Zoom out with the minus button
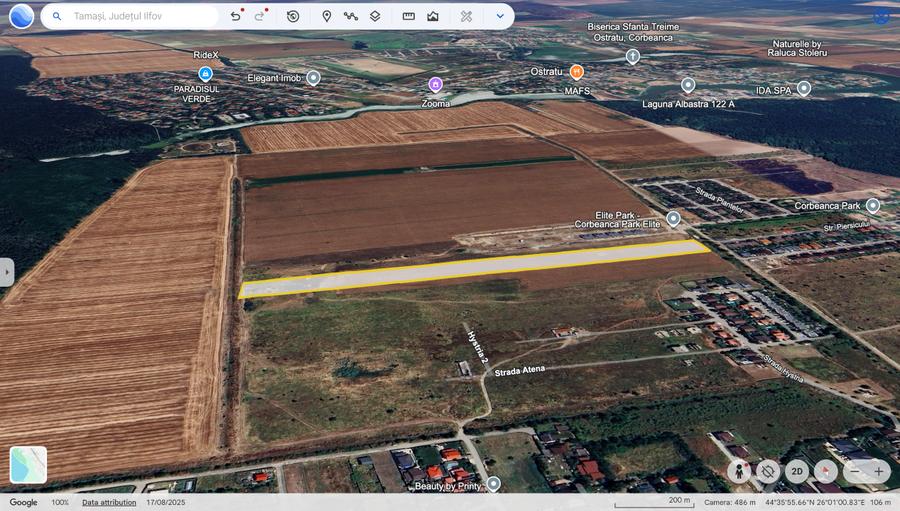 (854, 471)
